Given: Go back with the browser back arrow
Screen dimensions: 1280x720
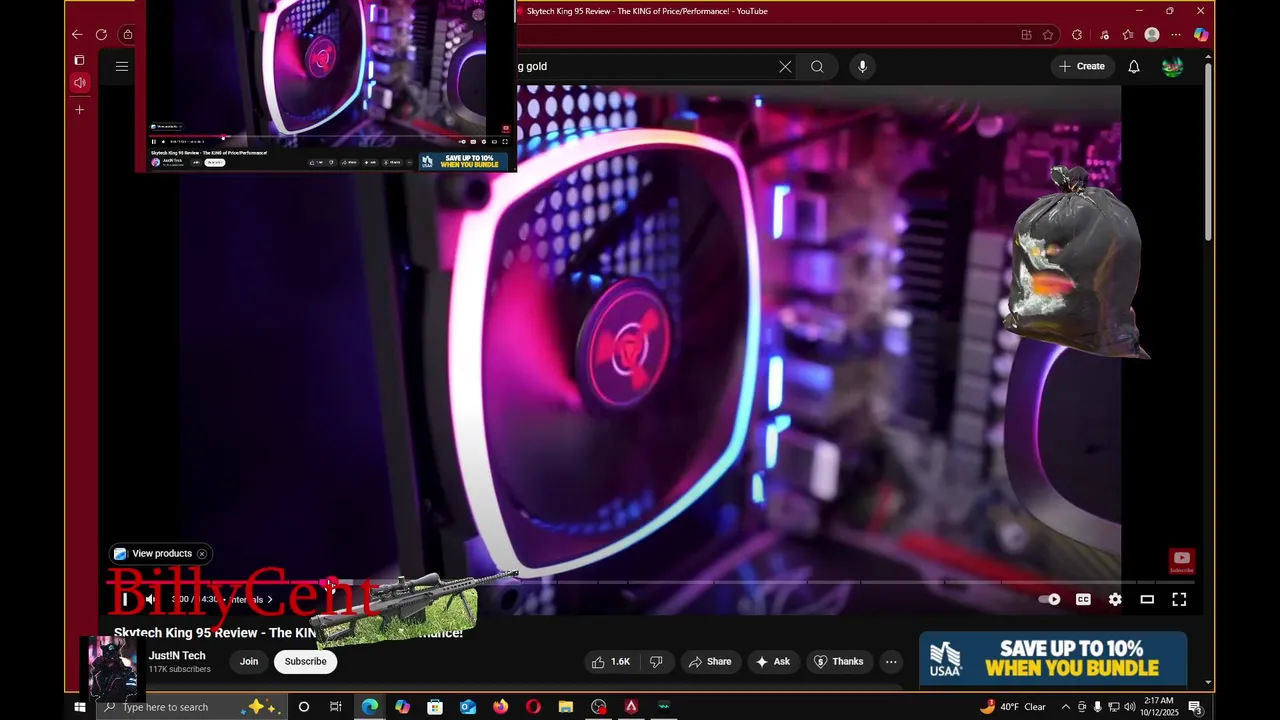Looking at the screenshot, I should point(77,35).
